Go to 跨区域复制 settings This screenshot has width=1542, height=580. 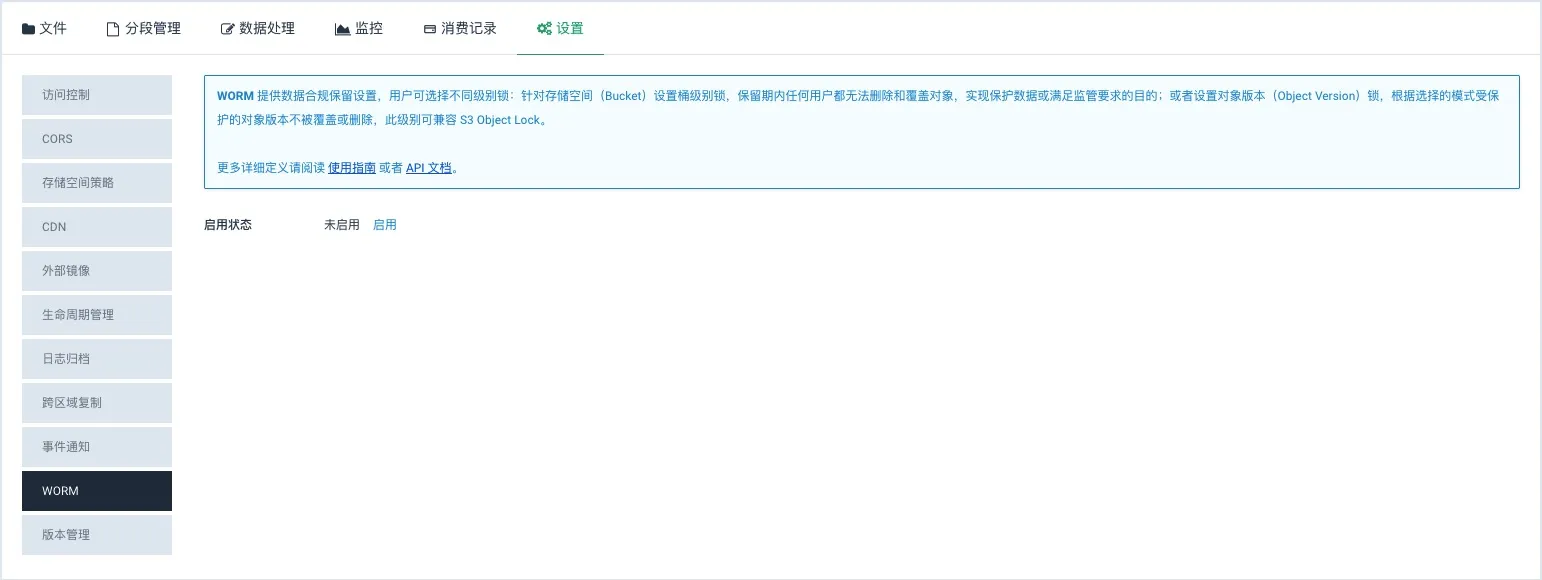[x=97, y=403]
